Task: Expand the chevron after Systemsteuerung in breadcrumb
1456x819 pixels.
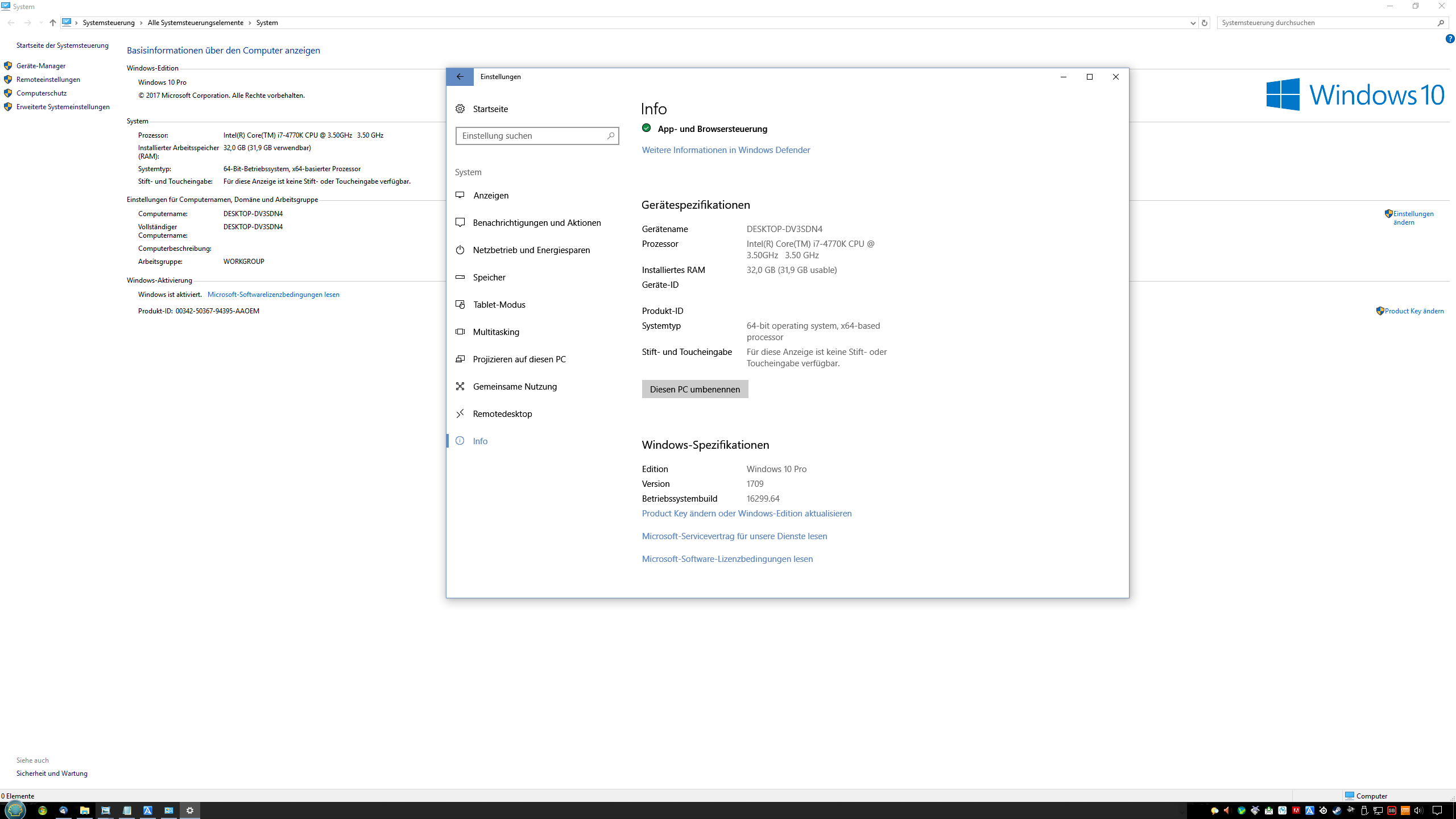Action: (x=141, y=23)
